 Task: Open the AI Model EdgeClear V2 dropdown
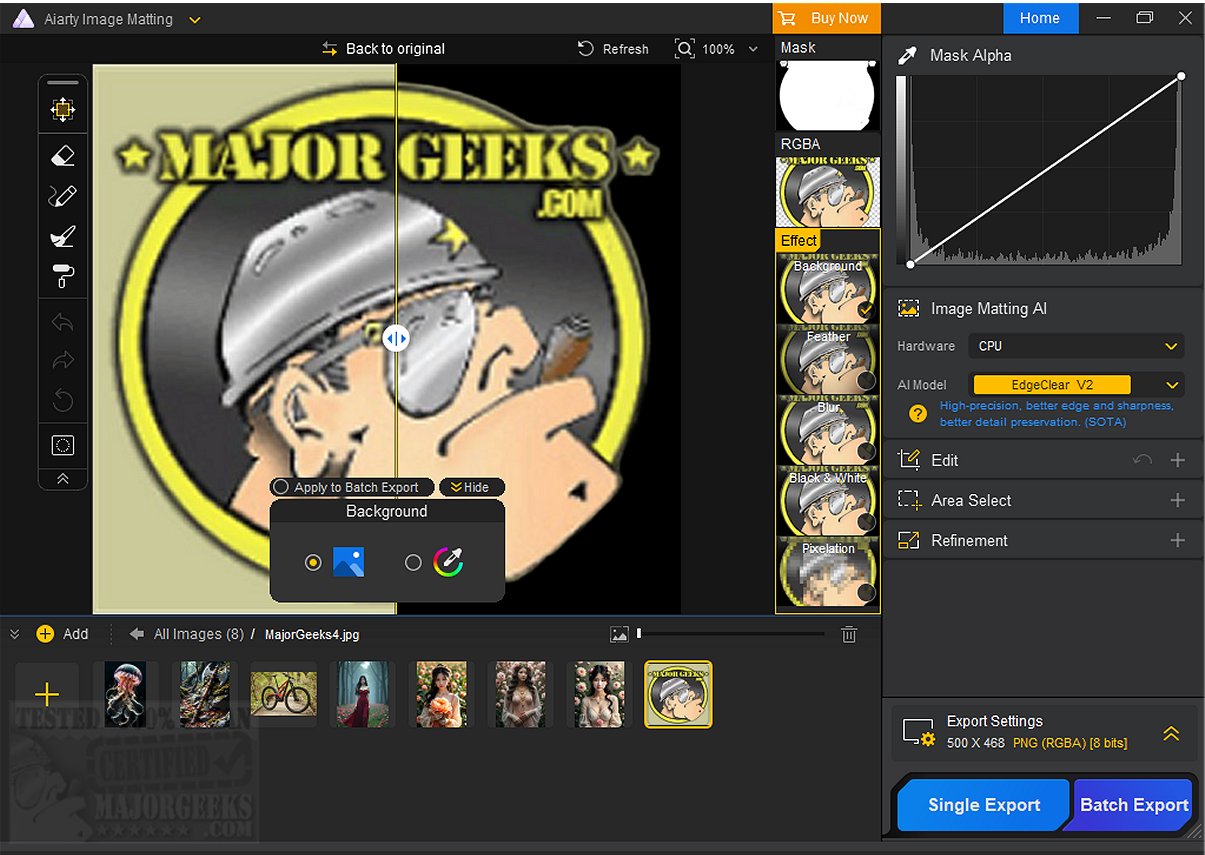point(1076,384)
